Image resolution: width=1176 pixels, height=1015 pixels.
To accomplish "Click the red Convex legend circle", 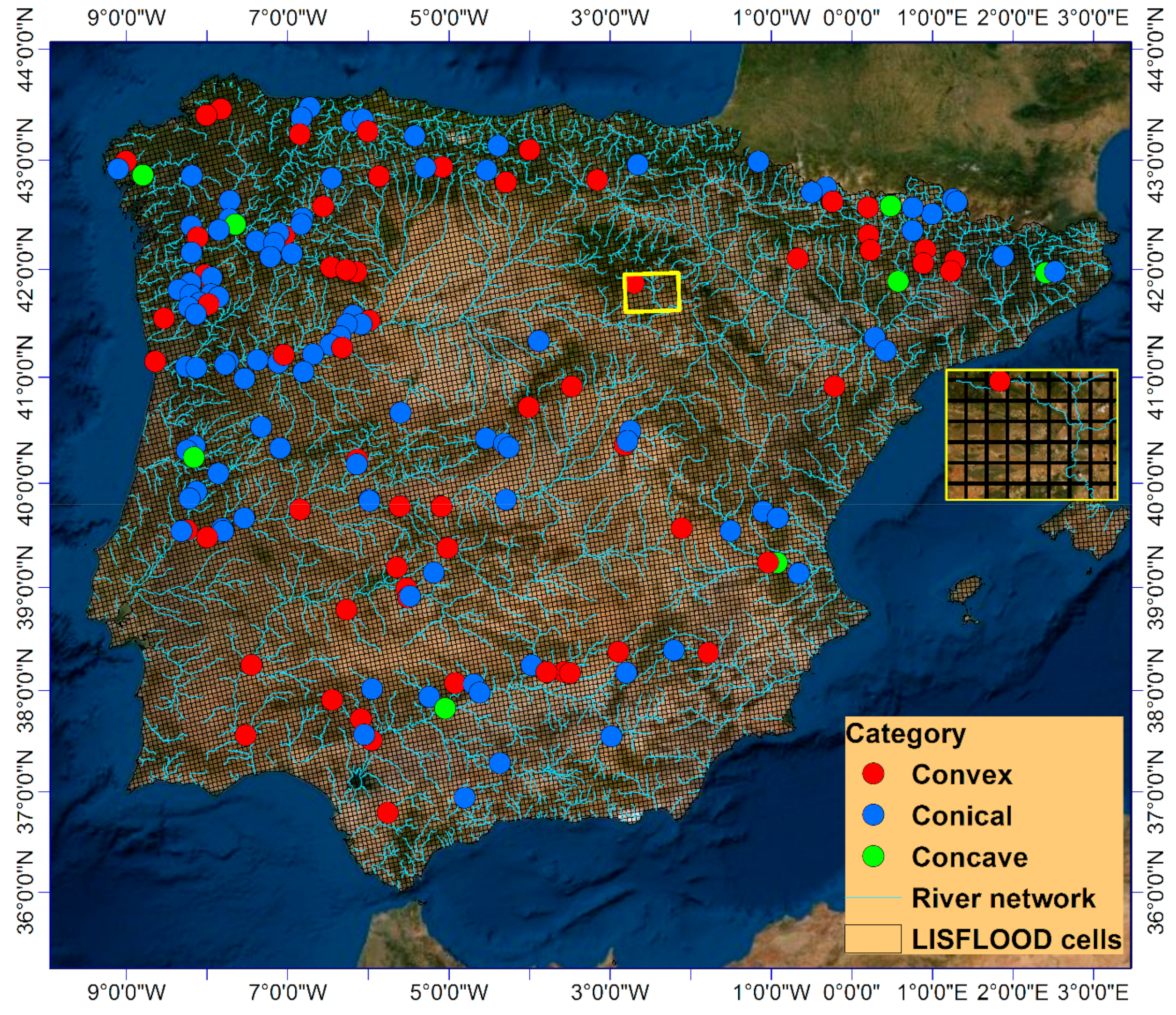I will 873,774.
